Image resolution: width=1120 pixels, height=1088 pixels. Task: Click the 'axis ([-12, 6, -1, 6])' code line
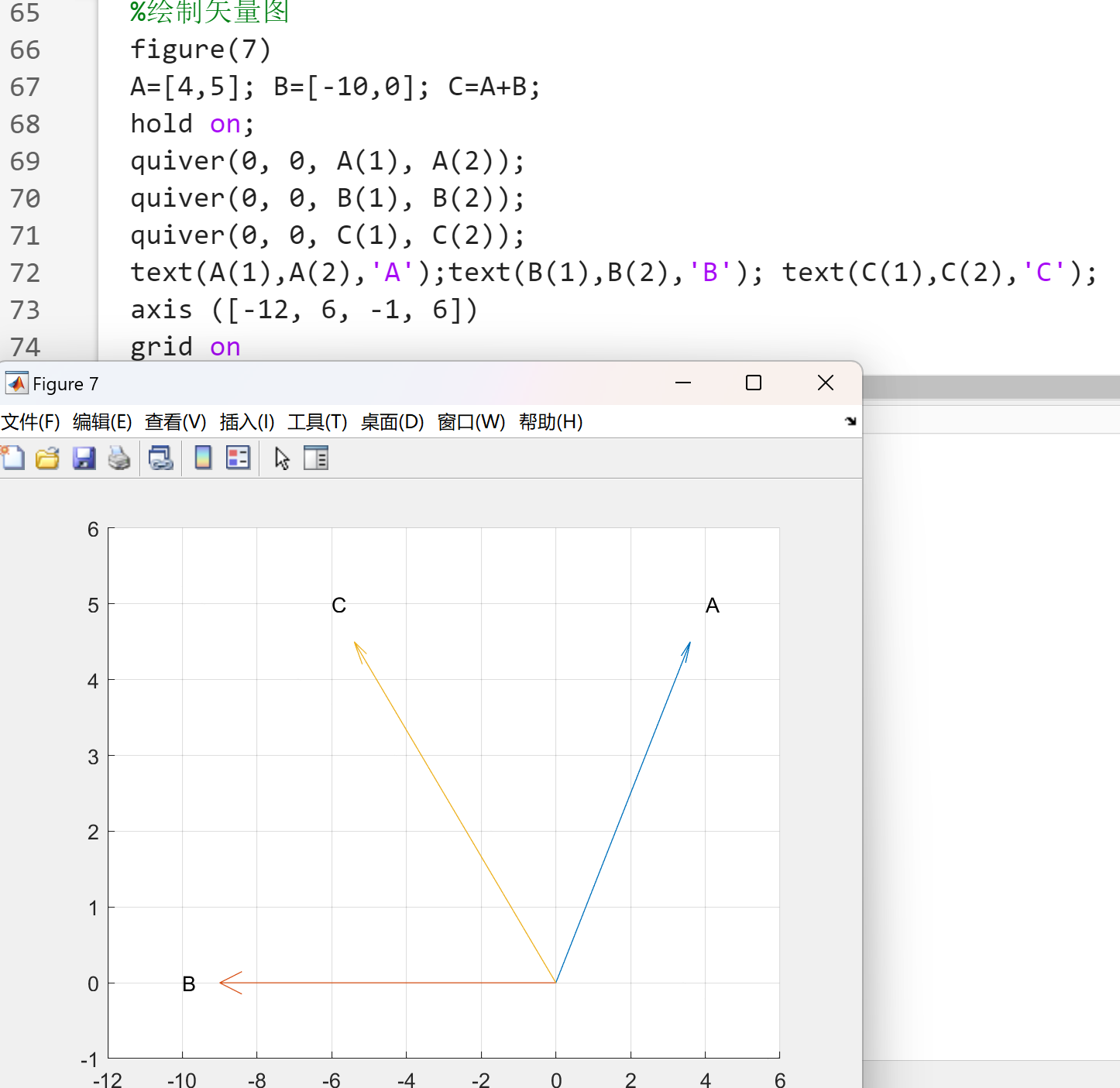coord(304,310)
